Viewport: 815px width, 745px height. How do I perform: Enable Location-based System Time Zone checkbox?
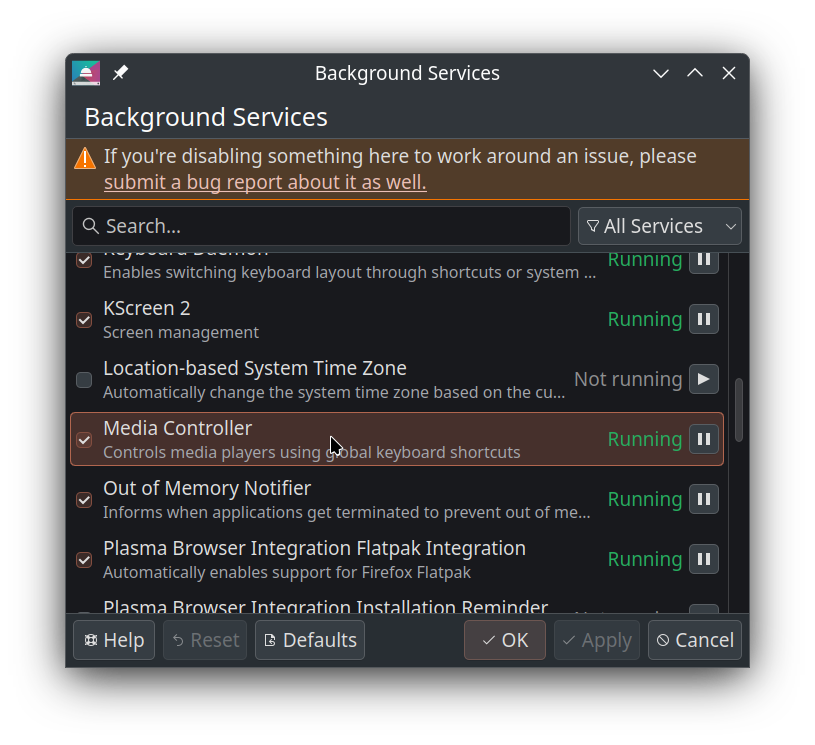coord(84,380)
